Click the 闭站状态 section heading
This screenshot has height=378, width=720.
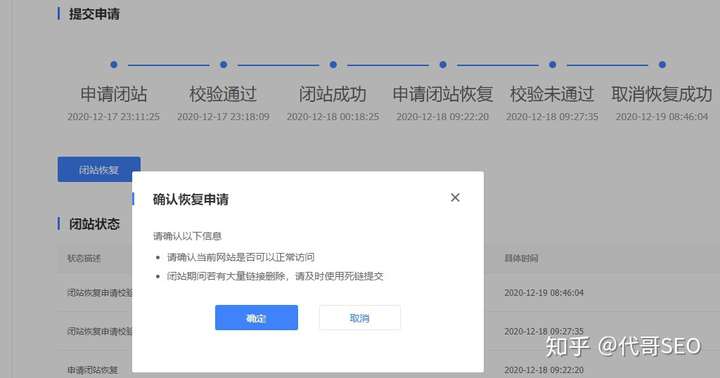click(x=94, y=224)
